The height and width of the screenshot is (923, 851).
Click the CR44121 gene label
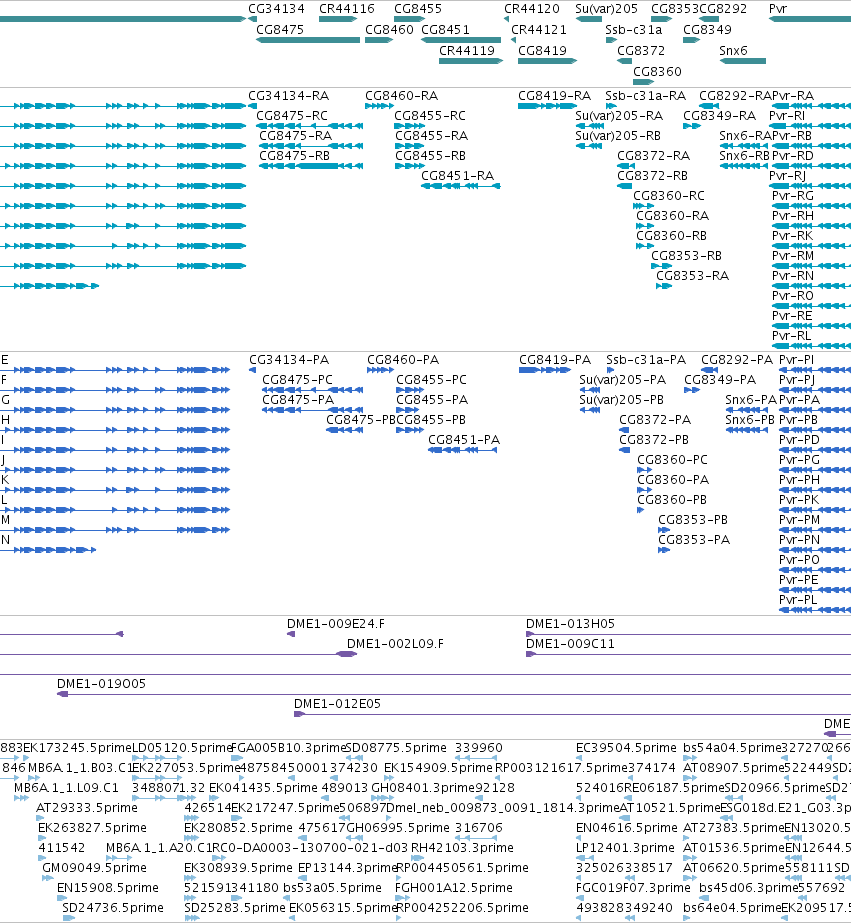click(539, 29)
